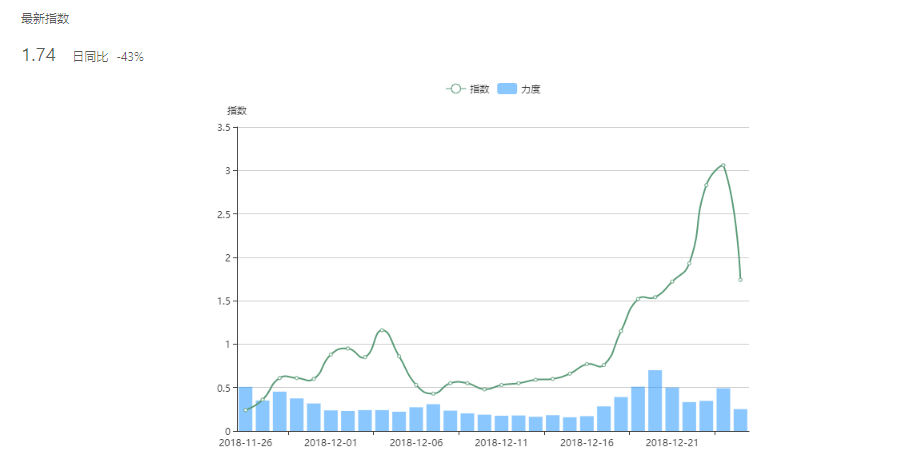Image resolution: width=921 pixels, height=475 pixels.
Task: Click the 2018-12-11 x-axis label
Action: [x=501, y=442]
